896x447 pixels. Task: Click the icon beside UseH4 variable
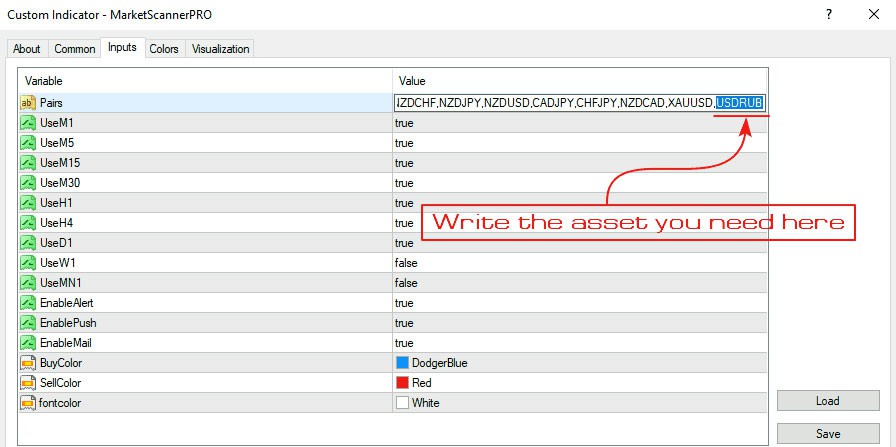point(28,223)
